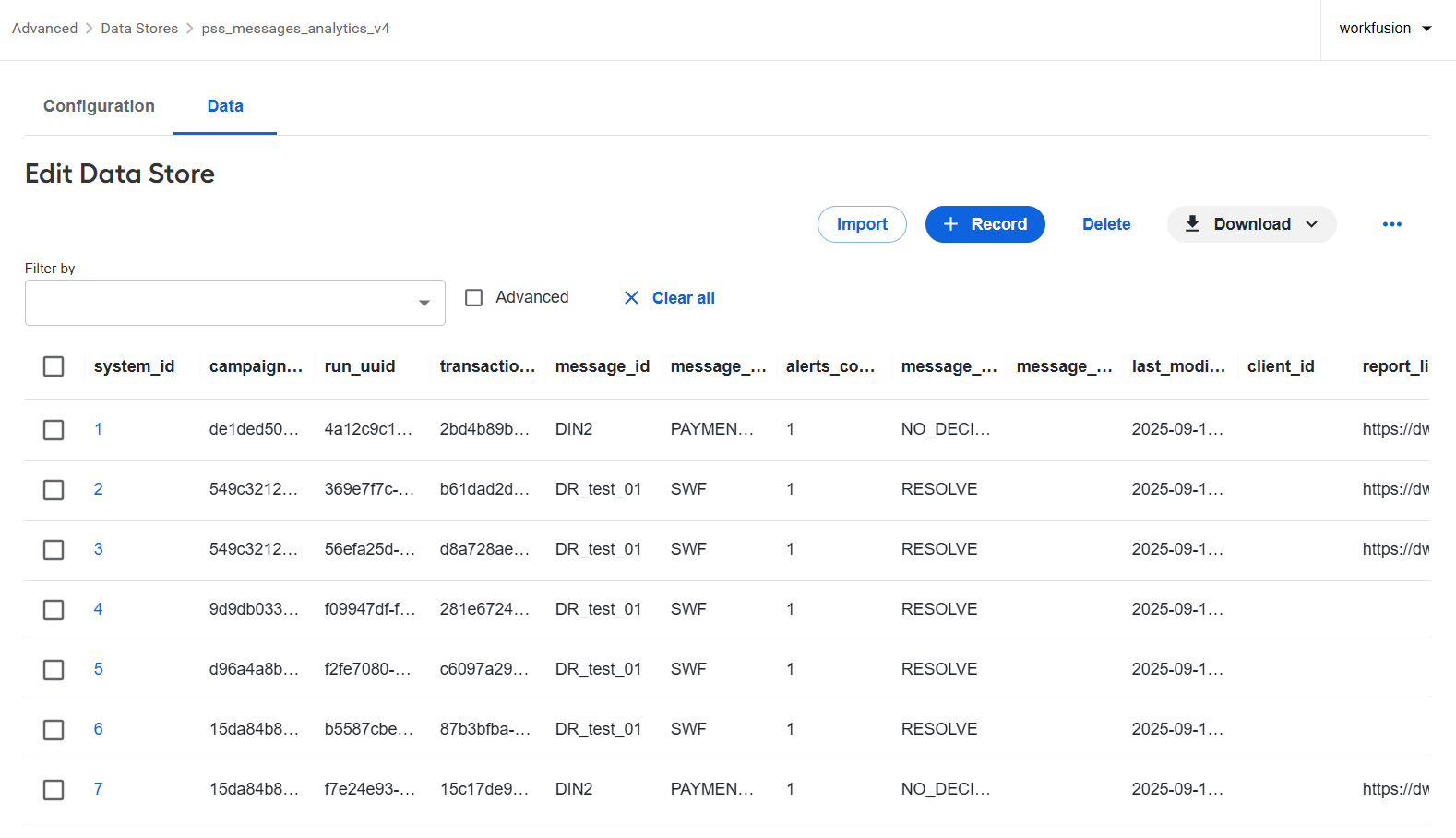This screenshot has width=1456, height=838.
Task: Click the transactio… column header
Action: pyautogui.click(x=487, y=366)
